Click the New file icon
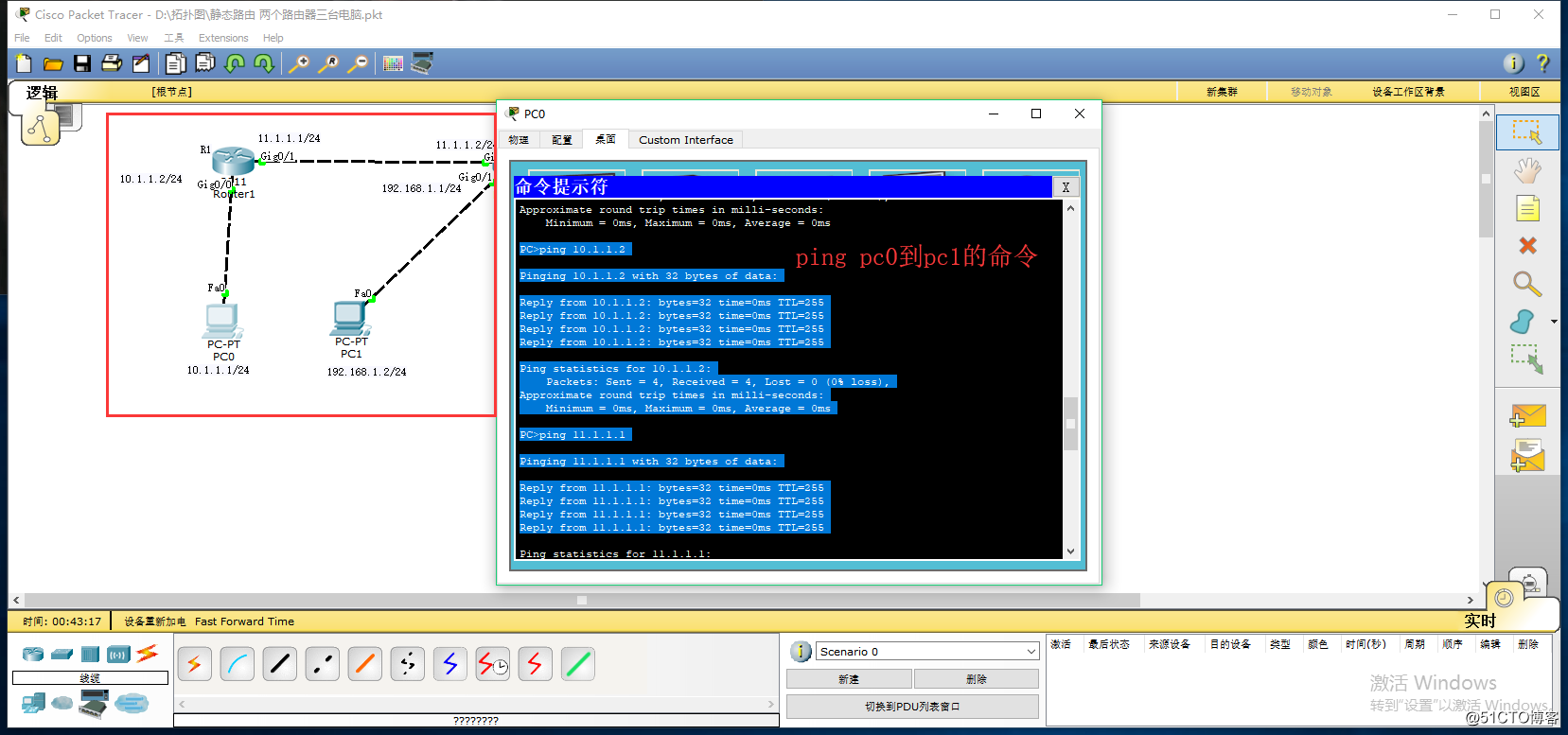1568x735 pixels. (x=24, y=63)
